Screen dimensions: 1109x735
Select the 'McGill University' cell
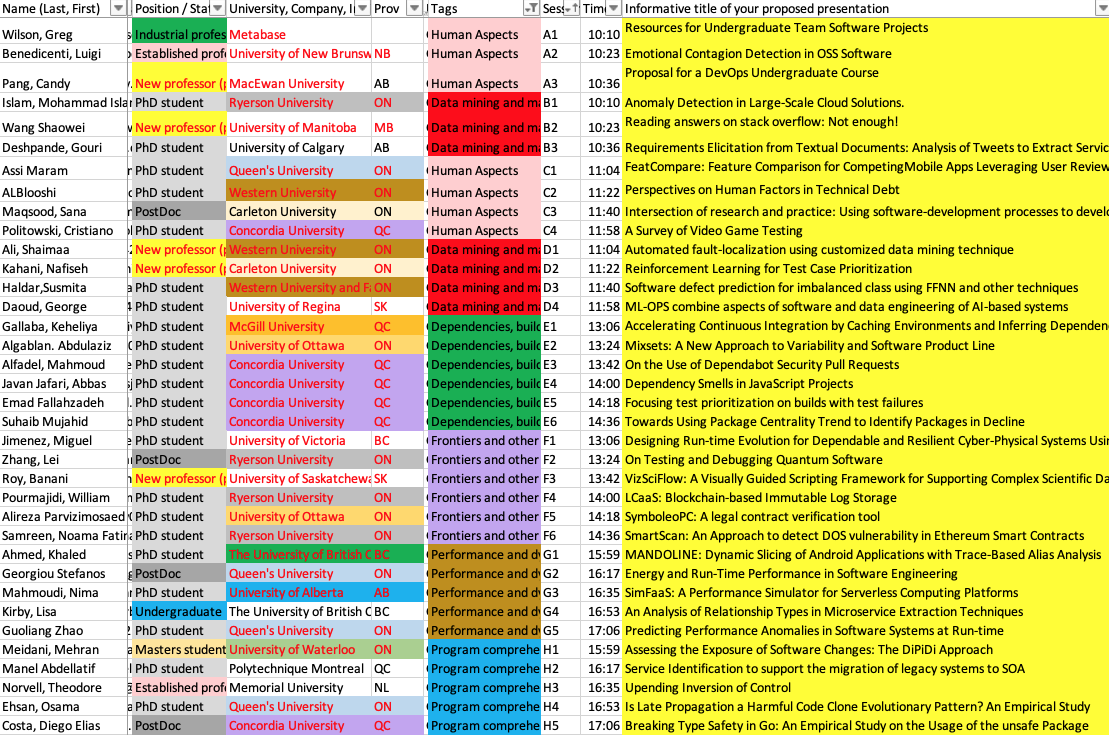click(299, 326)
